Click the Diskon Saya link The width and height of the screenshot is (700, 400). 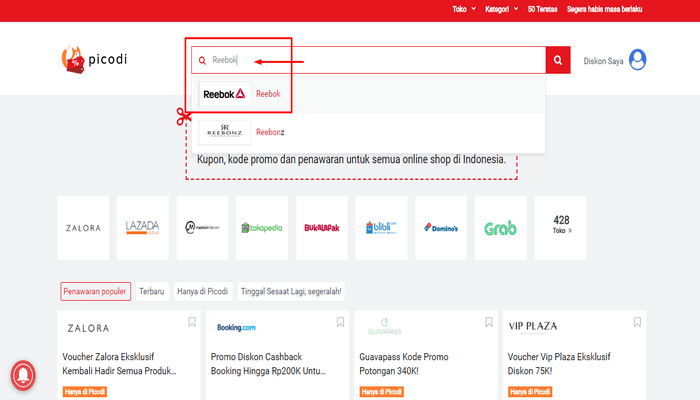603,61
